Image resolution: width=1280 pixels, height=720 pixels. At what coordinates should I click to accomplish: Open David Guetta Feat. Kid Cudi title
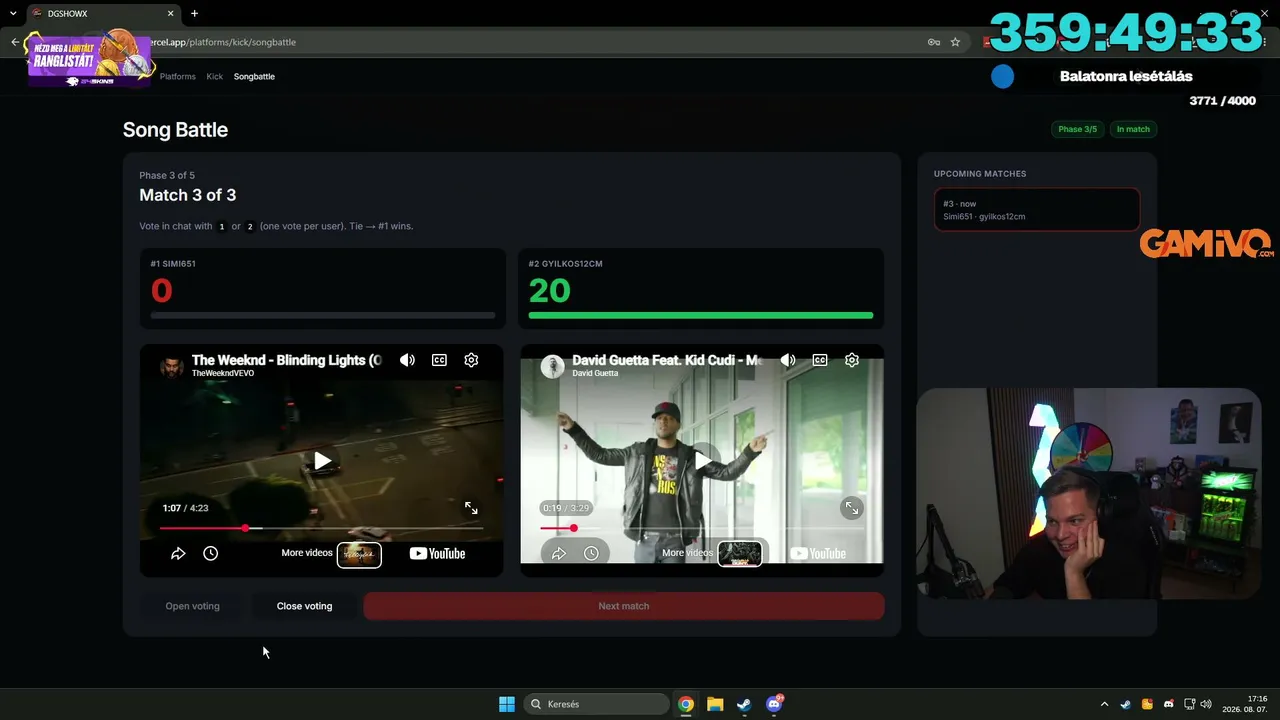click(667, 360)
